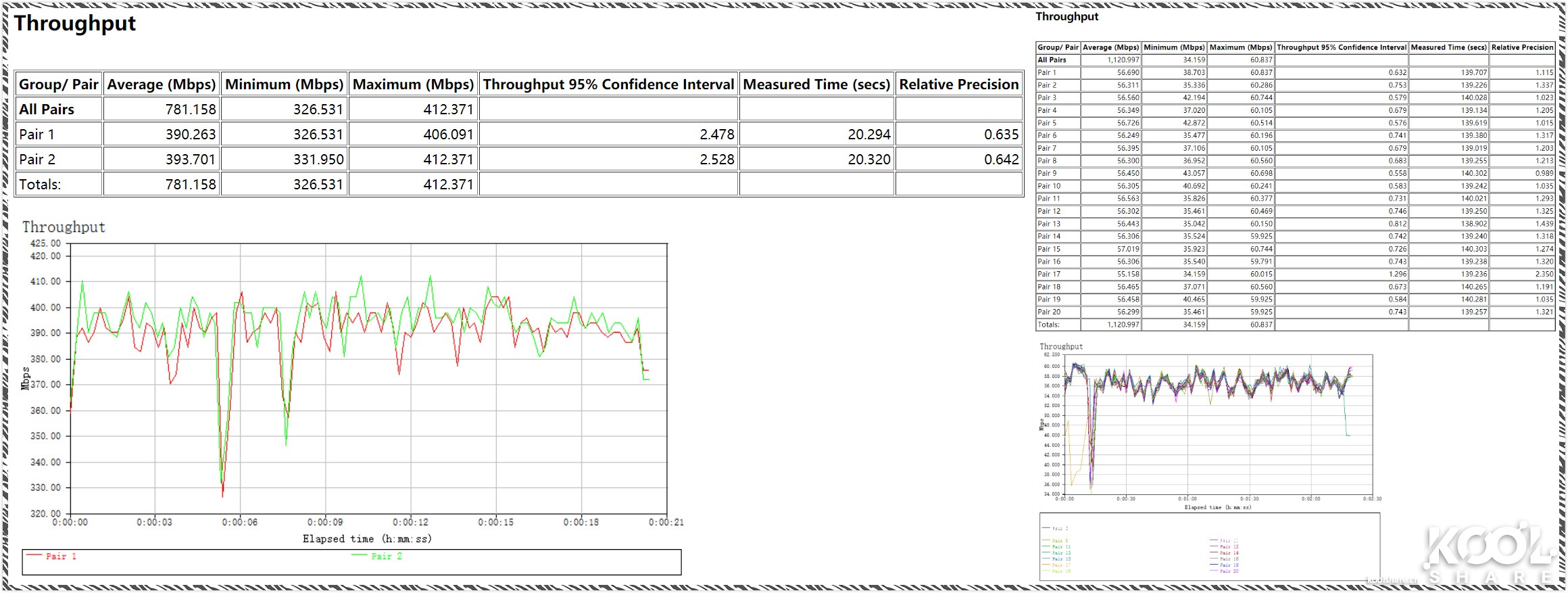Select "Elapsed time (h:mm:ss)" label under the large chart
Viewport: 1568px width, 593px height.
click(367, 539)
